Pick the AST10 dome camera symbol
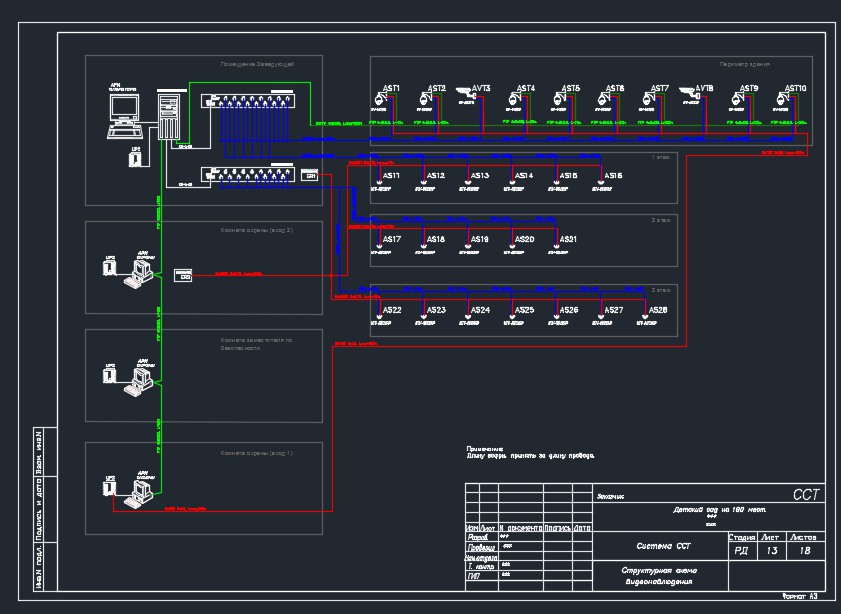This screenshot has width=841, height=614. [783, 98]
